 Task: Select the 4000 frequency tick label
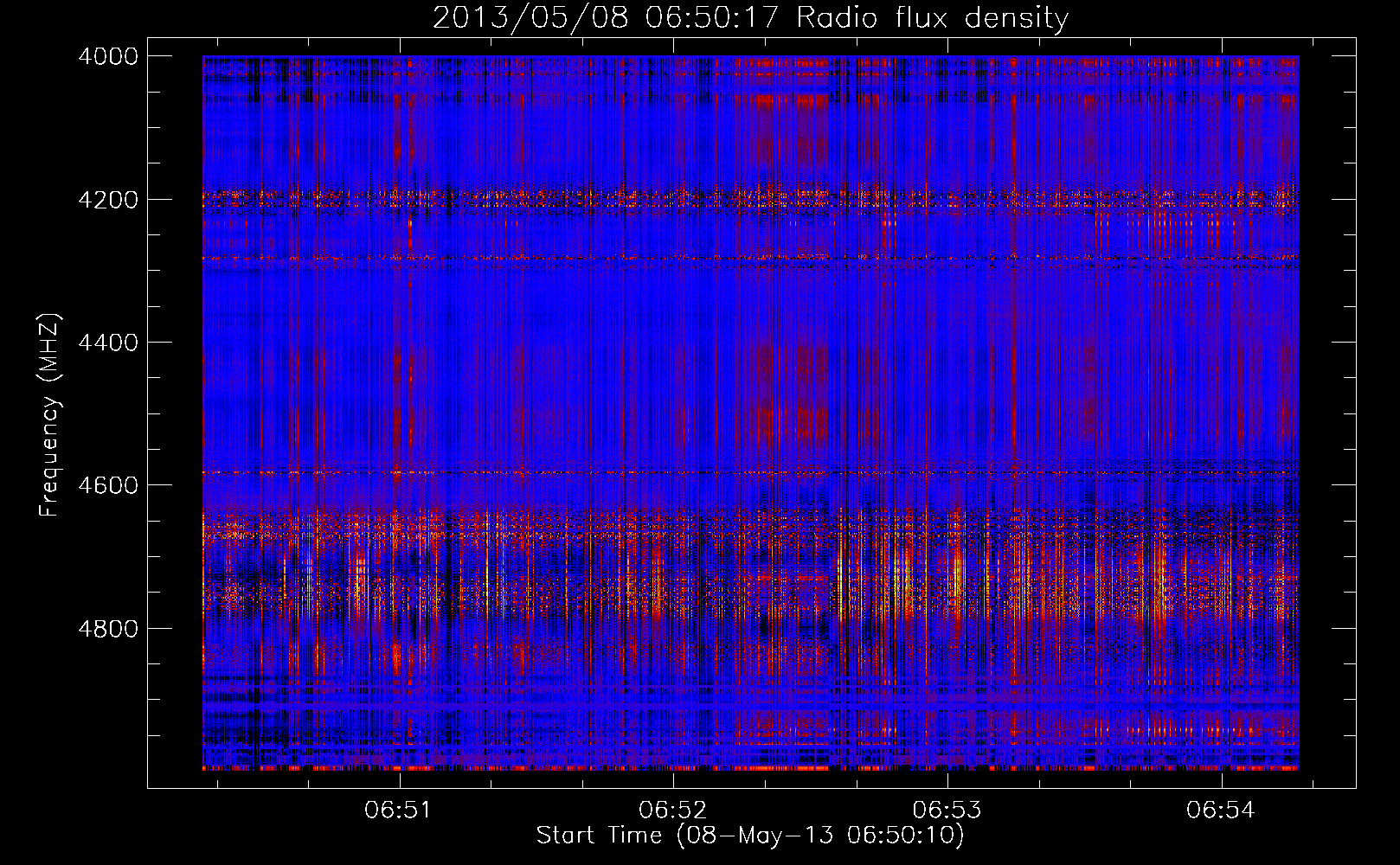pos(108,56)
